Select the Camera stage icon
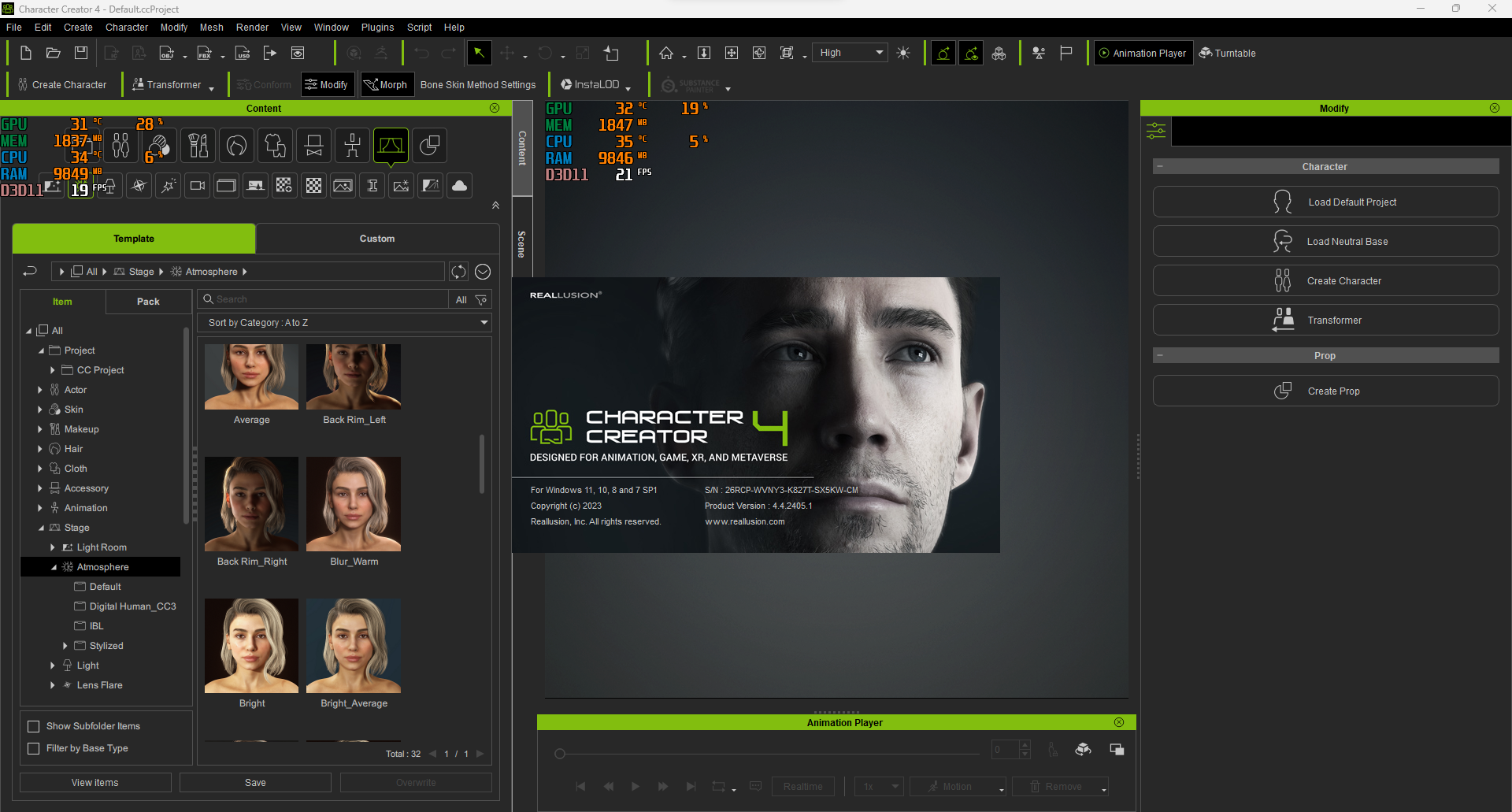 (x=198, y=186)
